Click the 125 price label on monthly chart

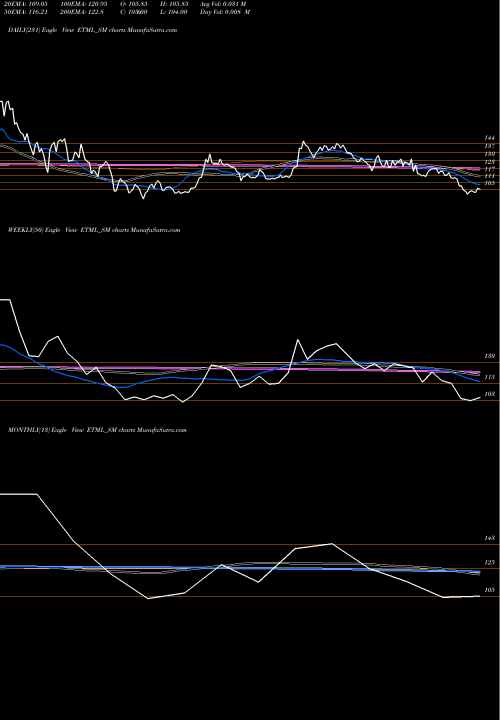coord(489,562)
